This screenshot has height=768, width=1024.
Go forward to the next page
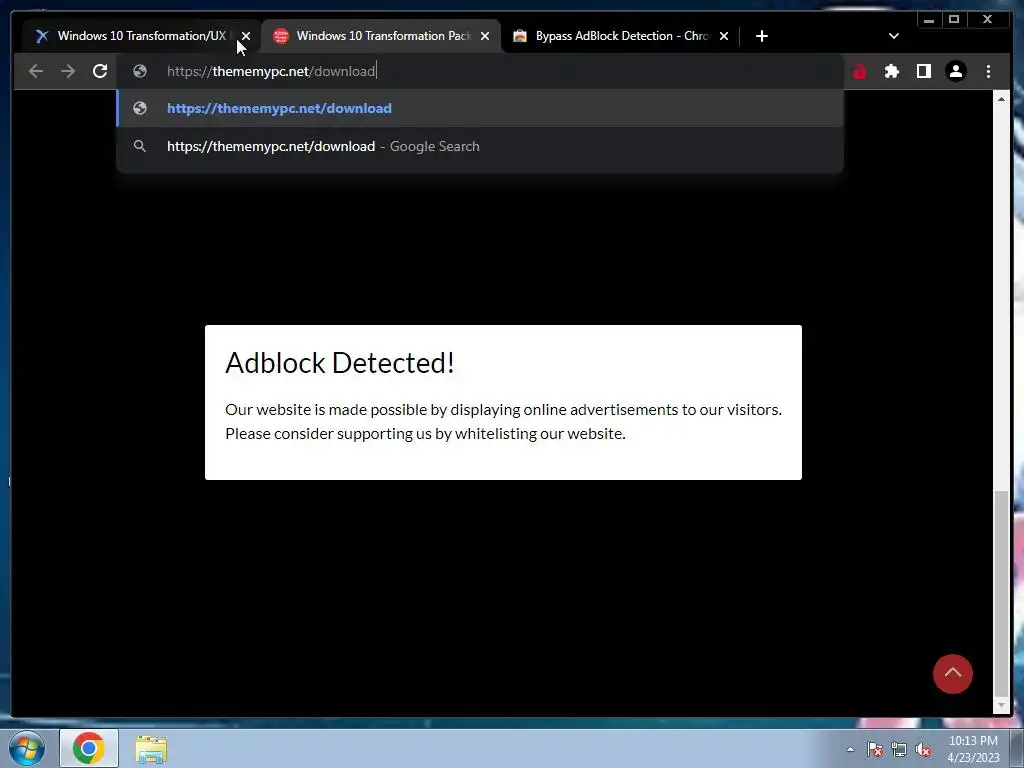point(68,71)
